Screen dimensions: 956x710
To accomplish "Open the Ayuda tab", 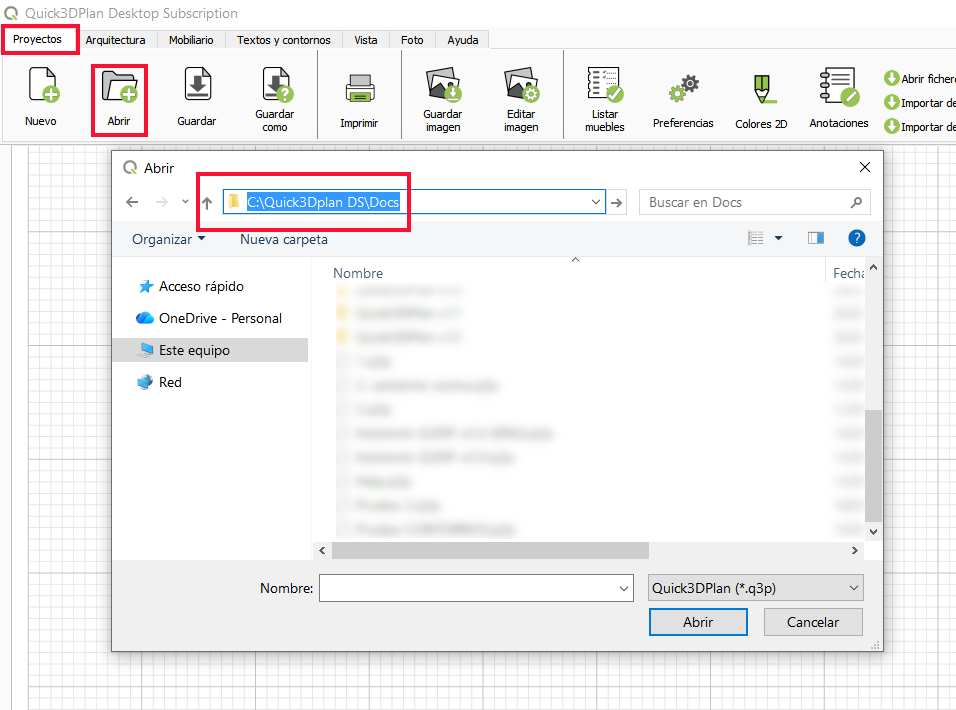I will click(463, 40).
